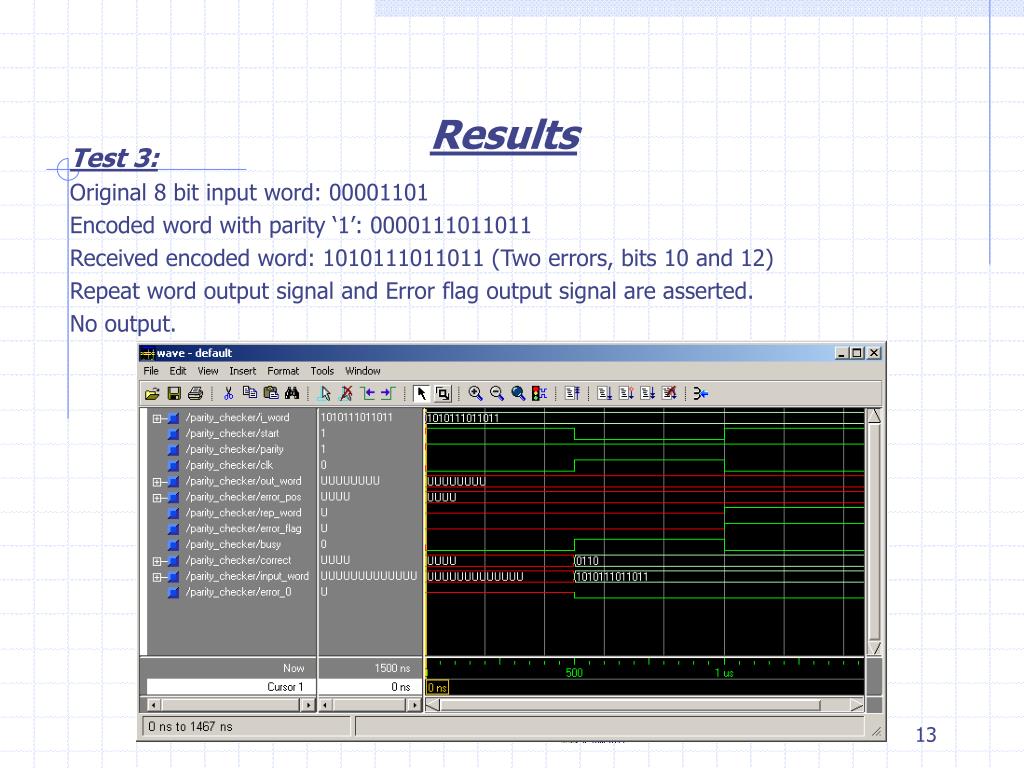This screenshot has width=1024, height=768.
Task: Open the Tools menu
Action: [x=322, y=371]
